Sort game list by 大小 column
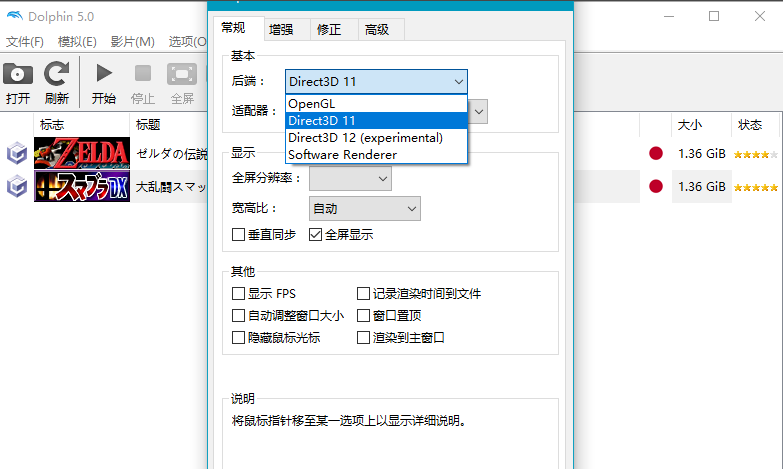Viewport: 783px width, 469px height. point(701,124)
